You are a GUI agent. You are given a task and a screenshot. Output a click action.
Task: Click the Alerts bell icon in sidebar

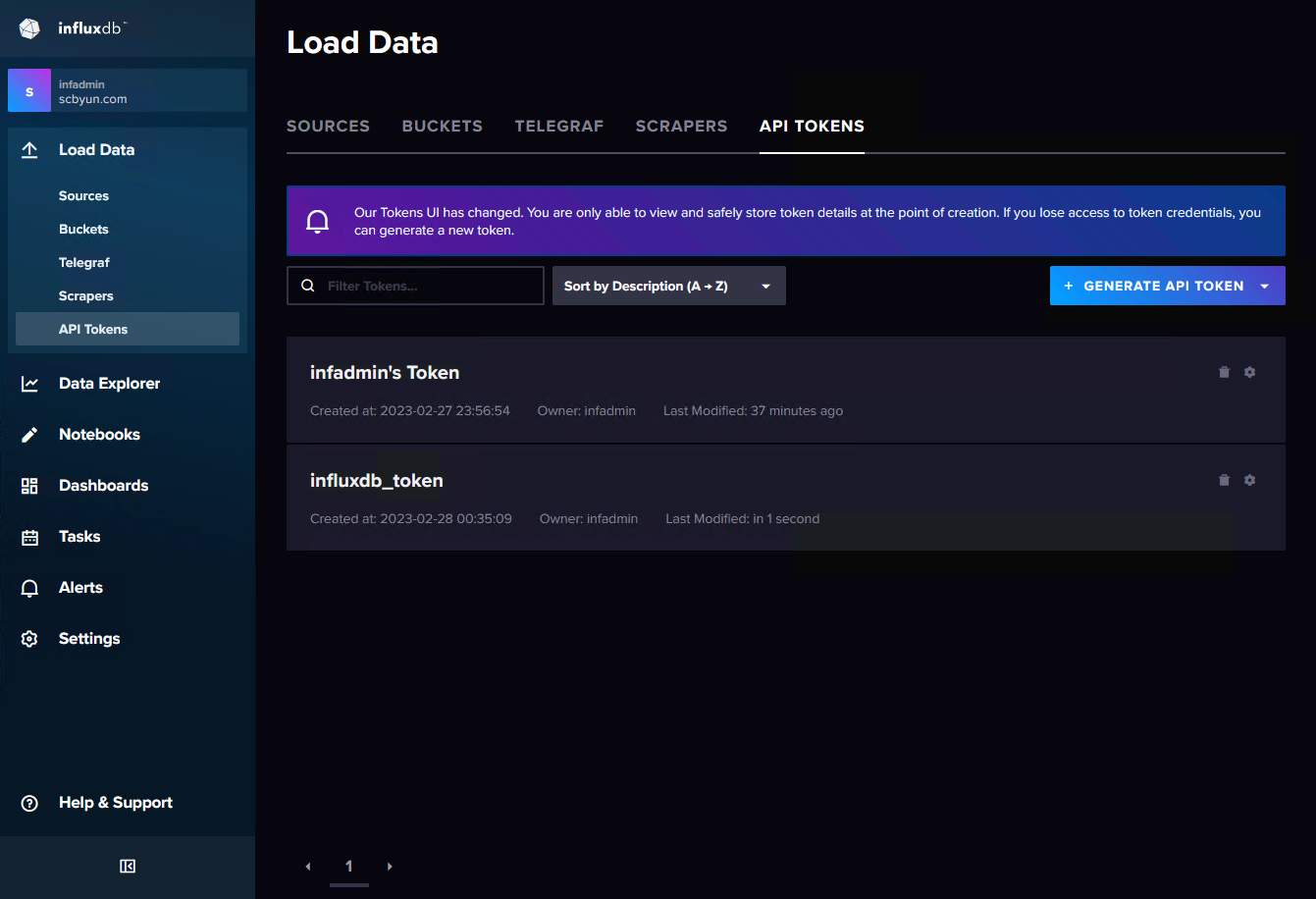click(x=29, y=588)
